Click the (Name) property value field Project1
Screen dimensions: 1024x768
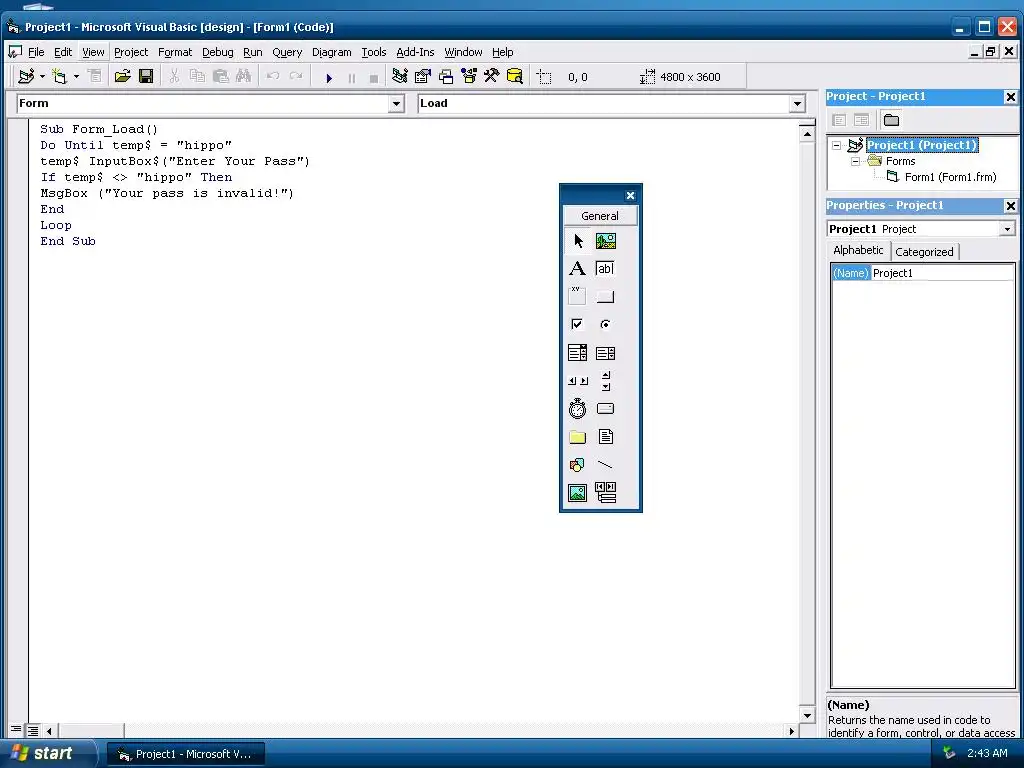[x=942, y=274]
